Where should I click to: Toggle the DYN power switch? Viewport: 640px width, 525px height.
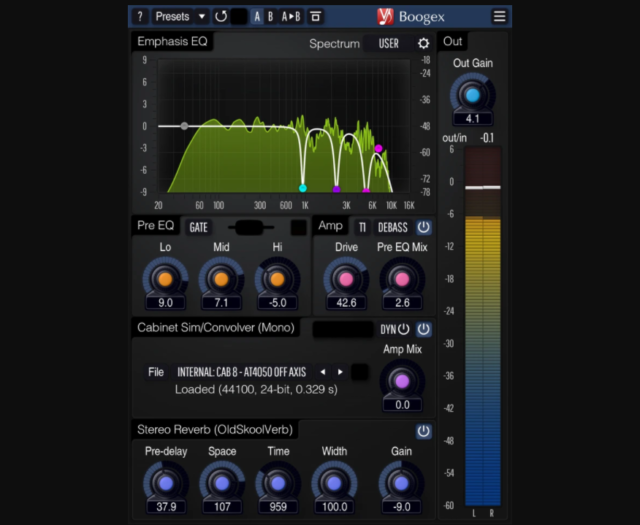click(403, 329)
